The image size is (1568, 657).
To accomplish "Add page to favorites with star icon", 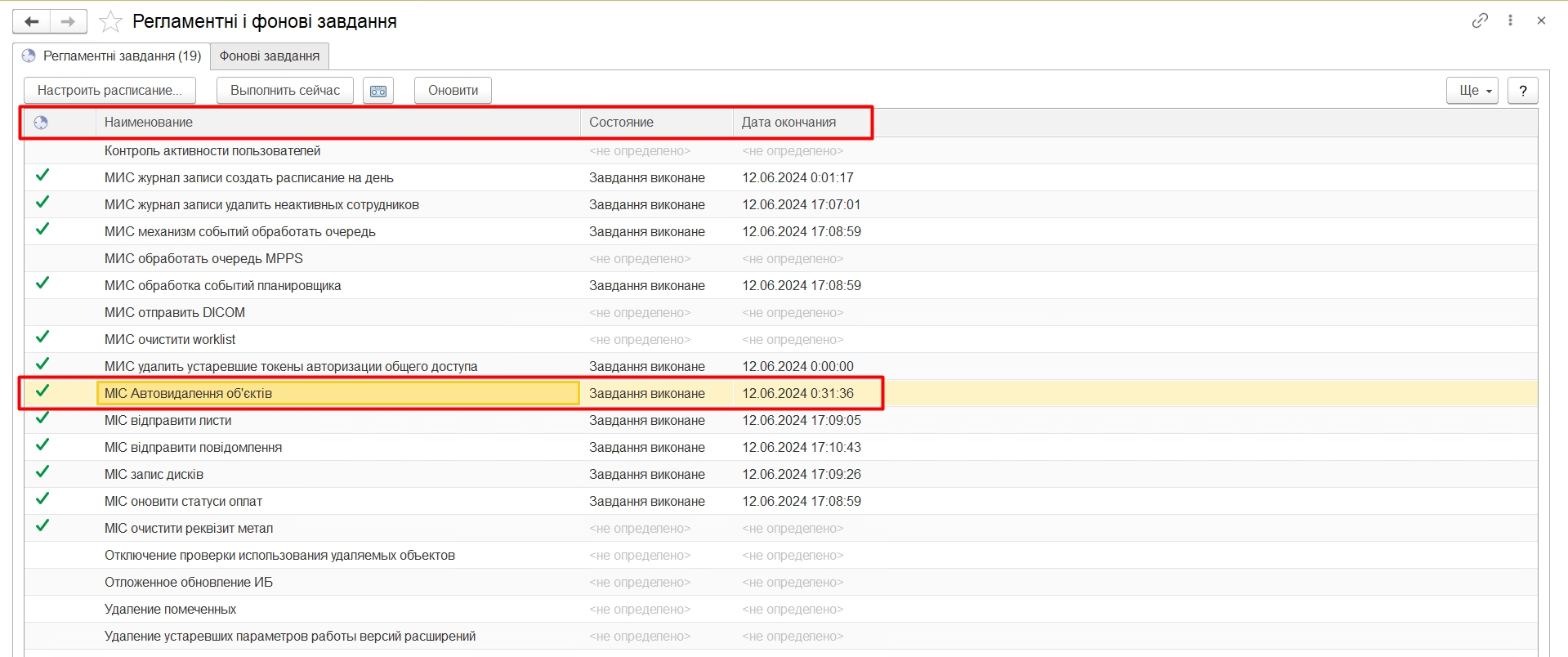I will click(110, 22).
